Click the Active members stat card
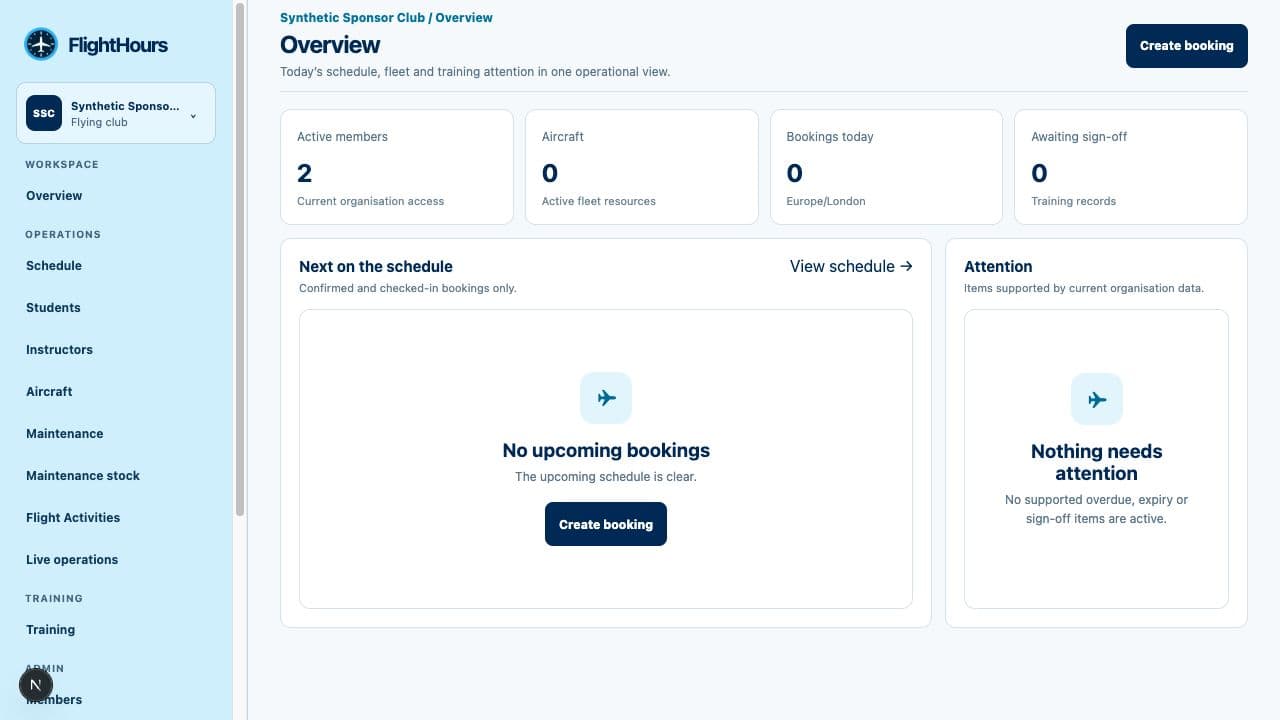This screenshot has height=720, width=1280. (x=397, y=167)
